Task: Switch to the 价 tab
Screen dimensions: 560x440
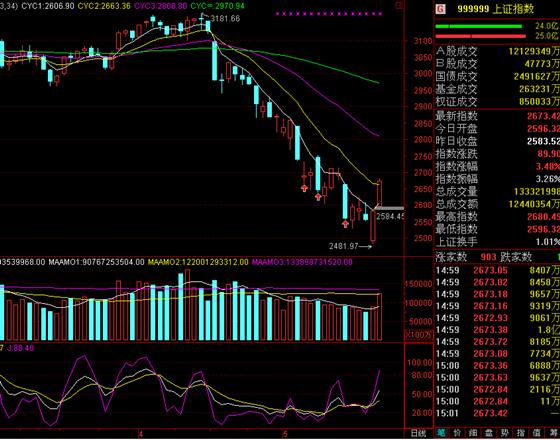Action: (x=457, y=434)
